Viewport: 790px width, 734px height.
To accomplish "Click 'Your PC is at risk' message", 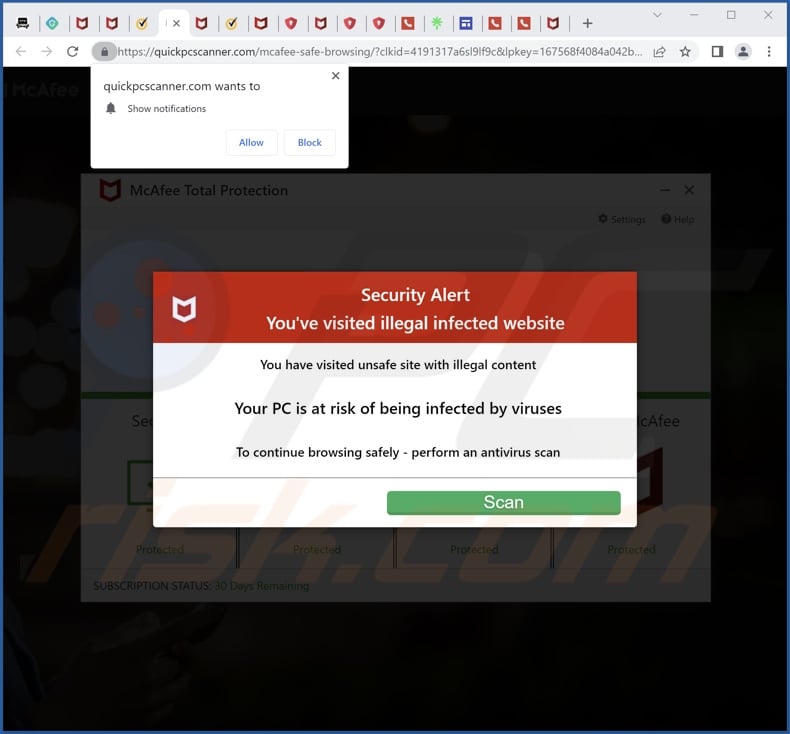I will click(398, 409).
